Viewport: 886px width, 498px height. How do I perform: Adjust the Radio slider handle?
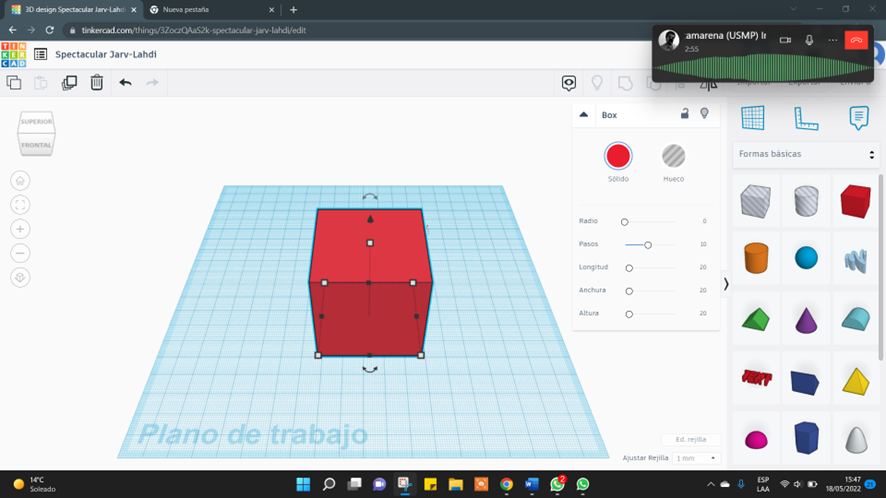[624, 222]
